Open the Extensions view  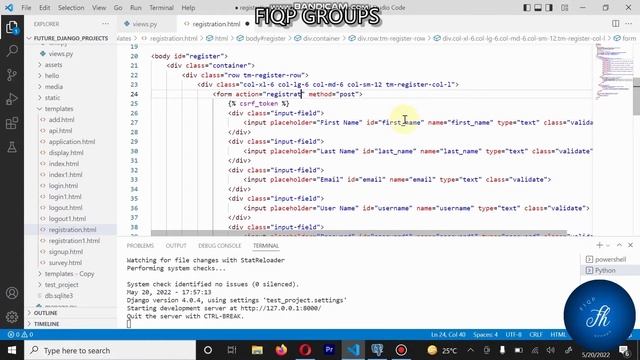coord(12,123)
